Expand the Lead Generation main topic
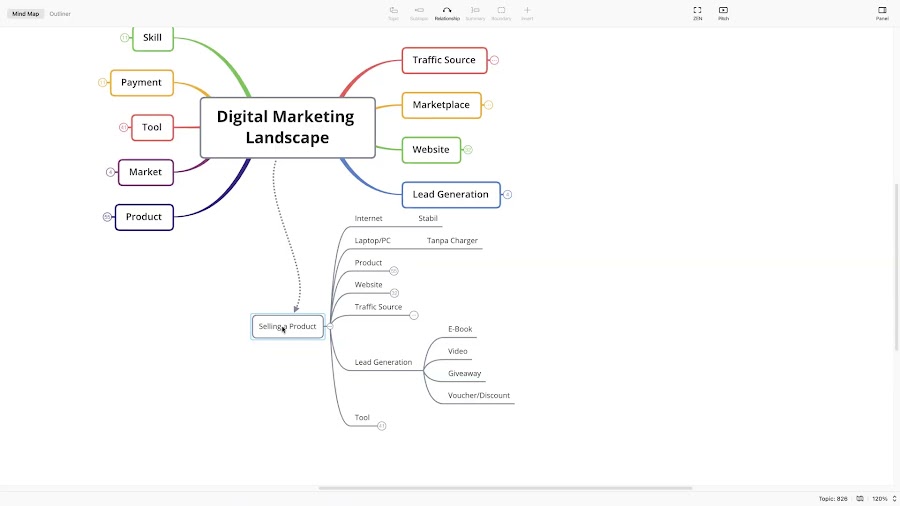This screenshot has height=506, width=900. 507,194
